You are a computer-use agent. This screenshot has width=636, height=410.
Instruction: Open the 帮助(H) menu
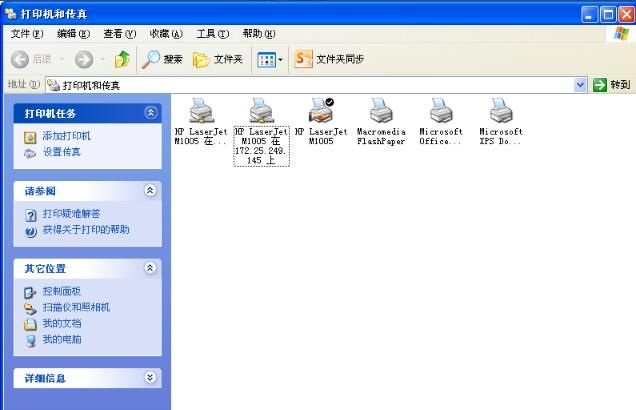pyautogui.click(x=259, y=34)
